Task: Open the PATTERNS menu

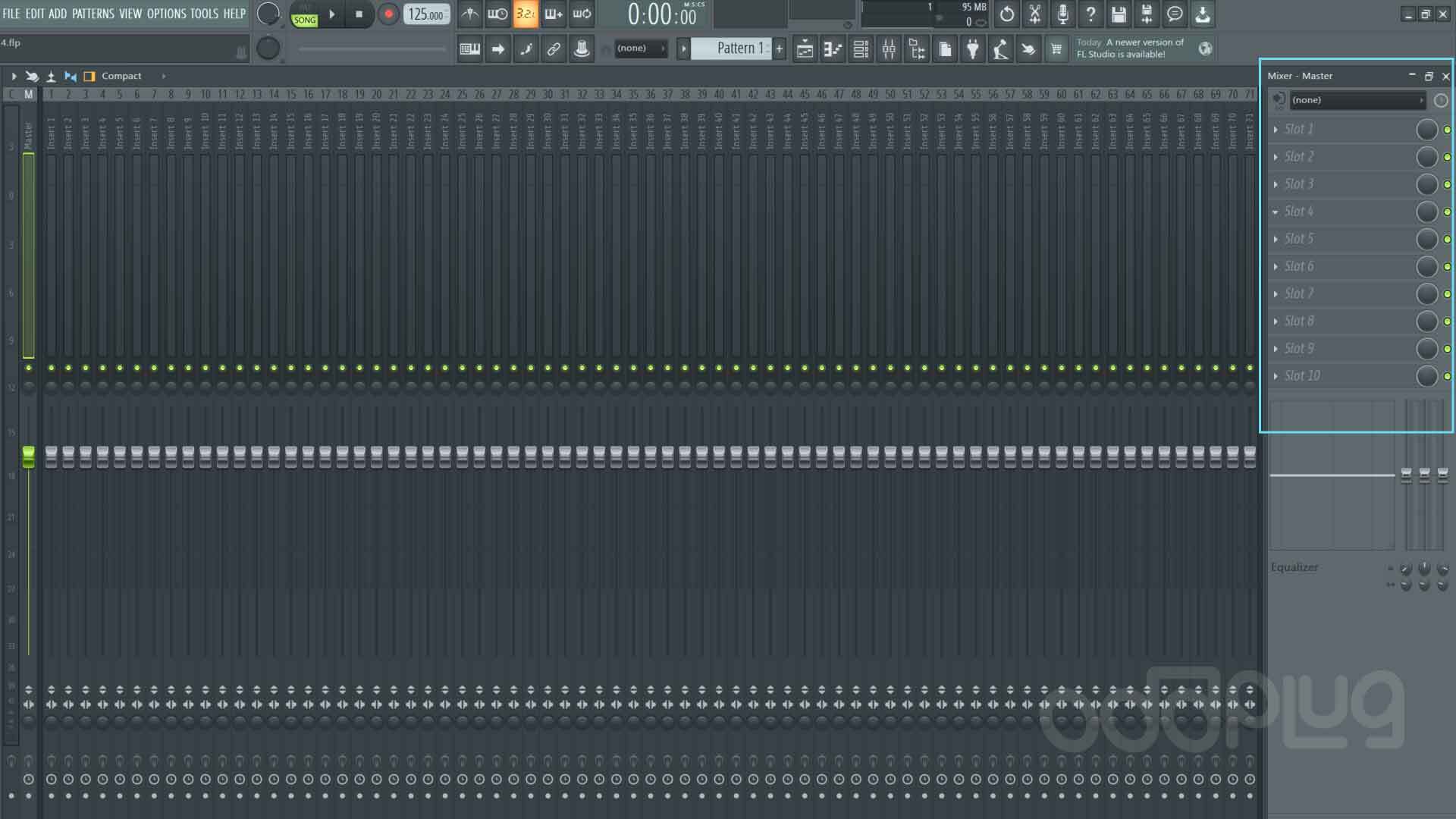Action: click(x=93, y=13)
